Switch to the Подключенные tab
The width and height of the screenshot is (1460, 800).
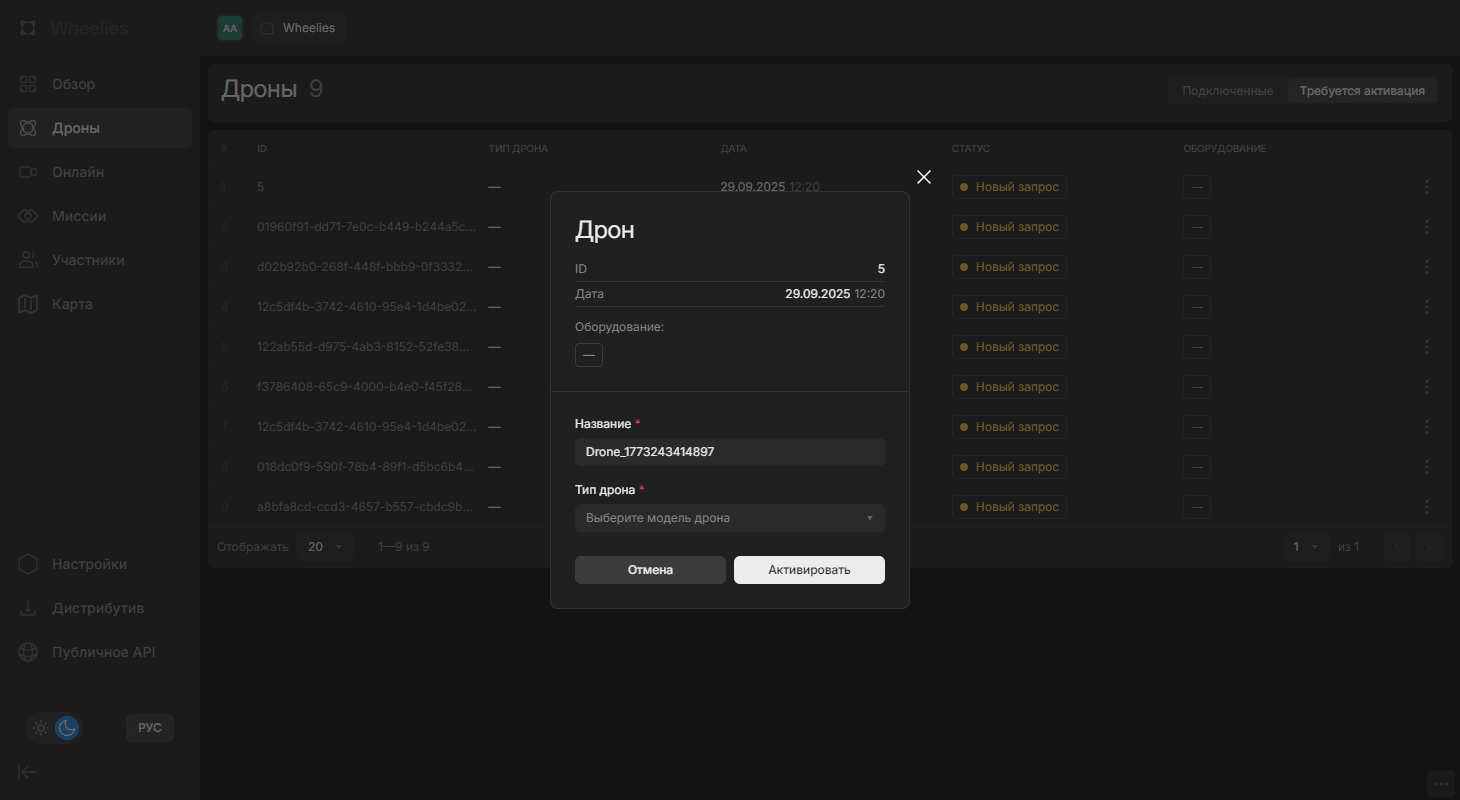pyautogui.click(x=1227, y=91)
